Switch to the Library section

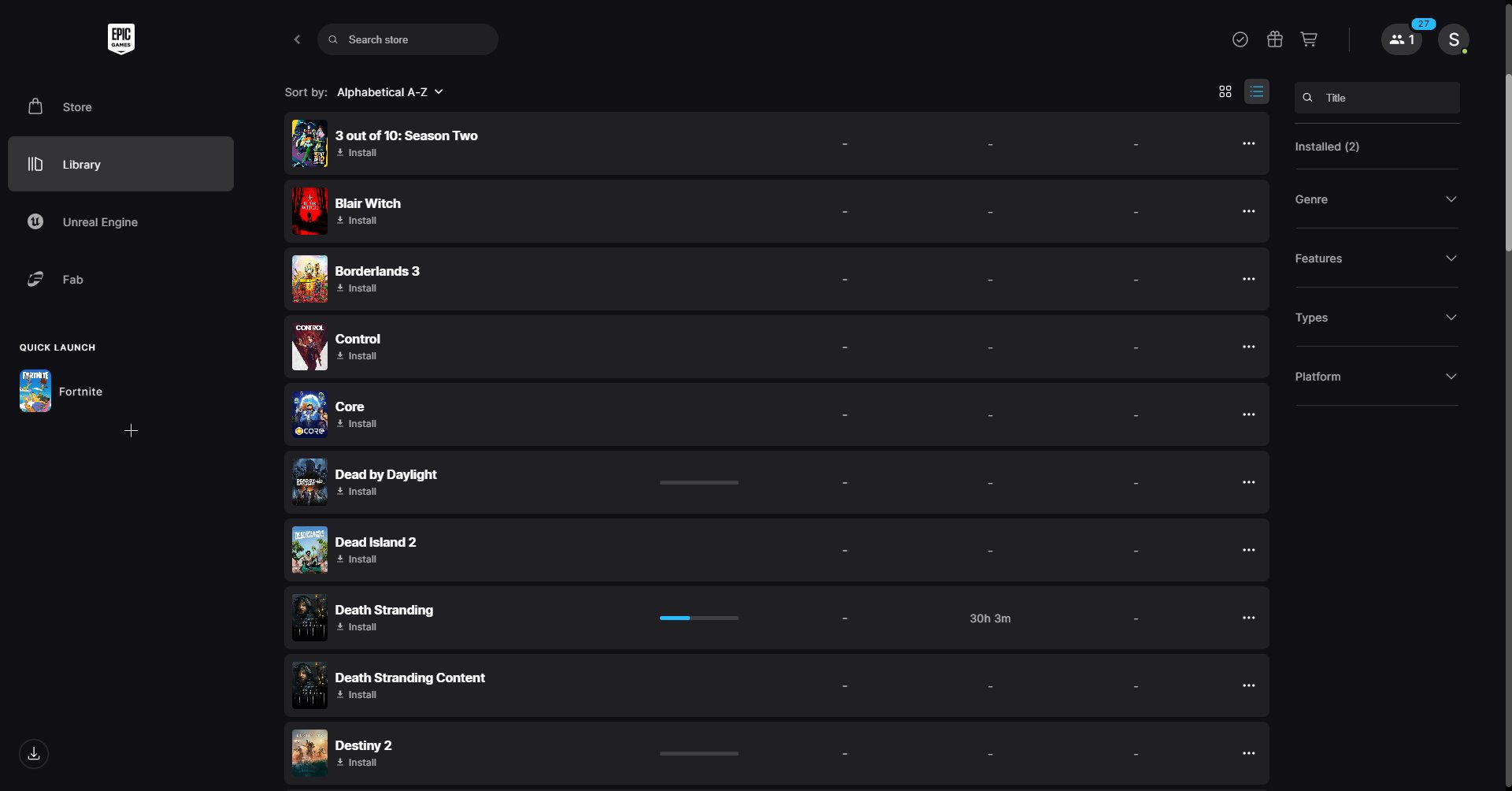pyautogui.click(x=83, y=164)
